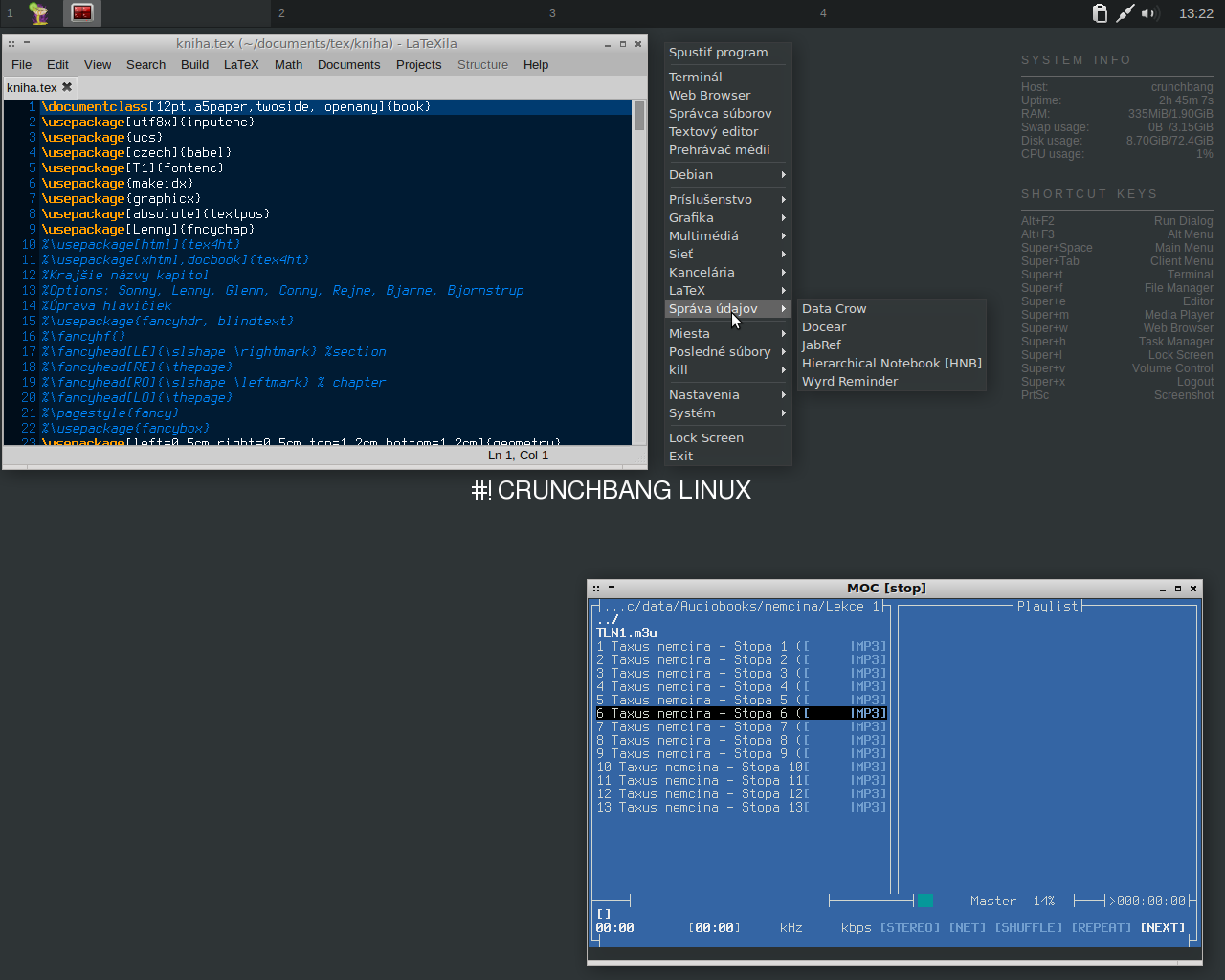Click the \usepackage{makeidx} line

click(117, 184)
